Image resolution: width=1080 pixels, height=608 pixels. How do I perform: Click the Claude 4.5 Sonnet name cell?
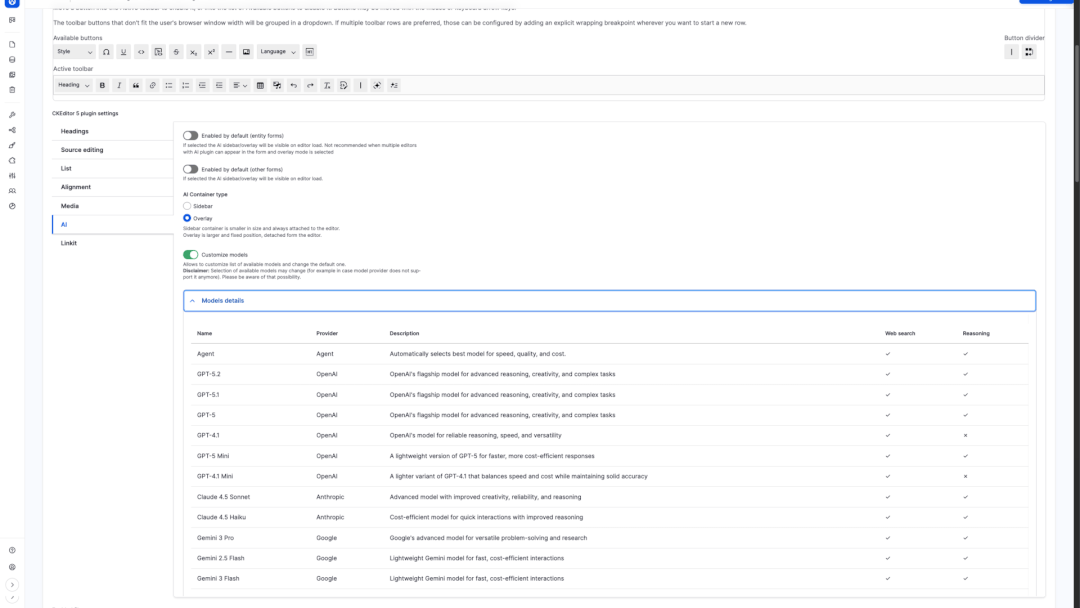tap(223, 496)
